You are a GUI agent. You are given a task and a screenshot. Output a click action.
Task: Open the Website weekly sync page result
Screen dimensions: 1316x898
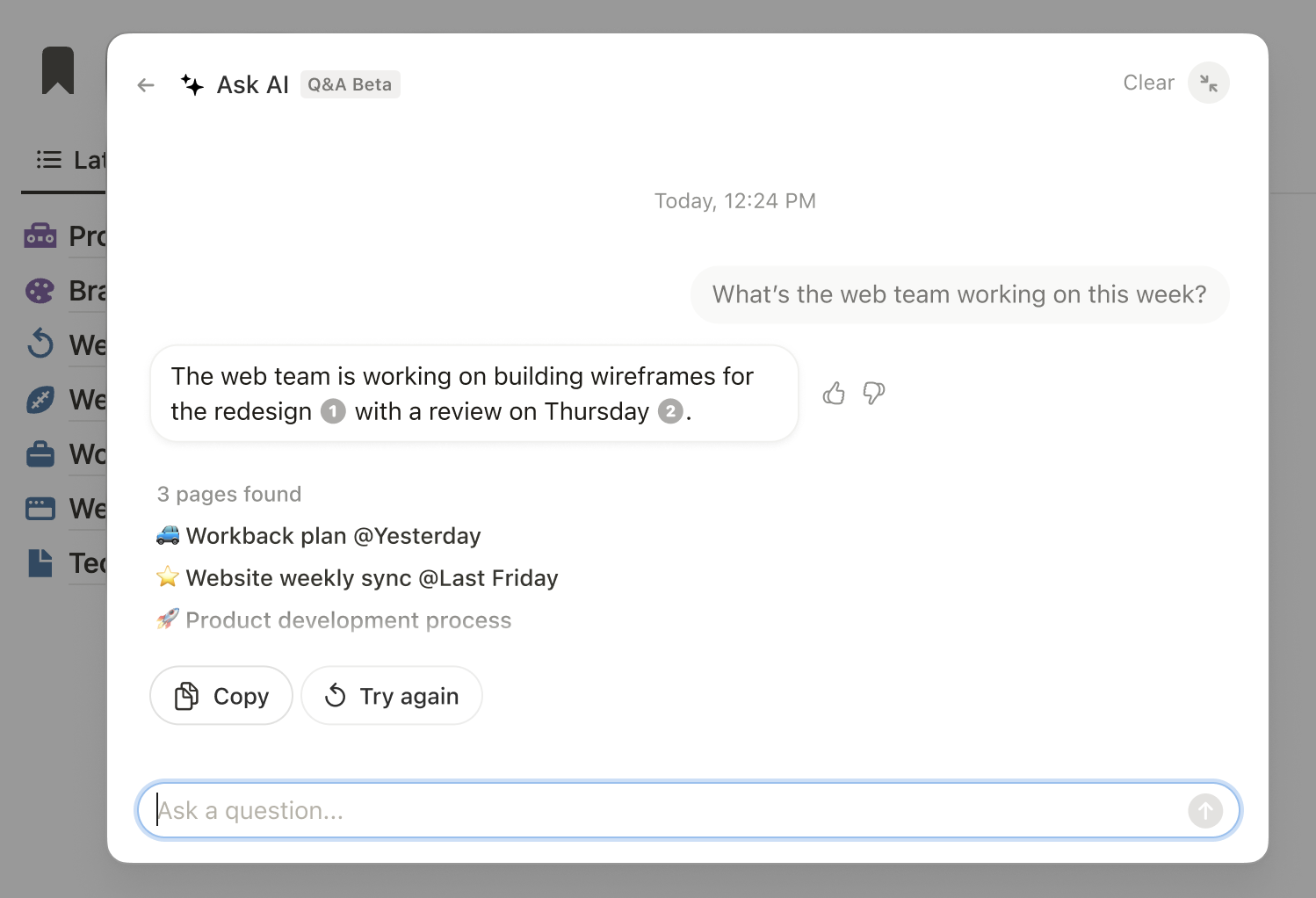tap(358, 578)
